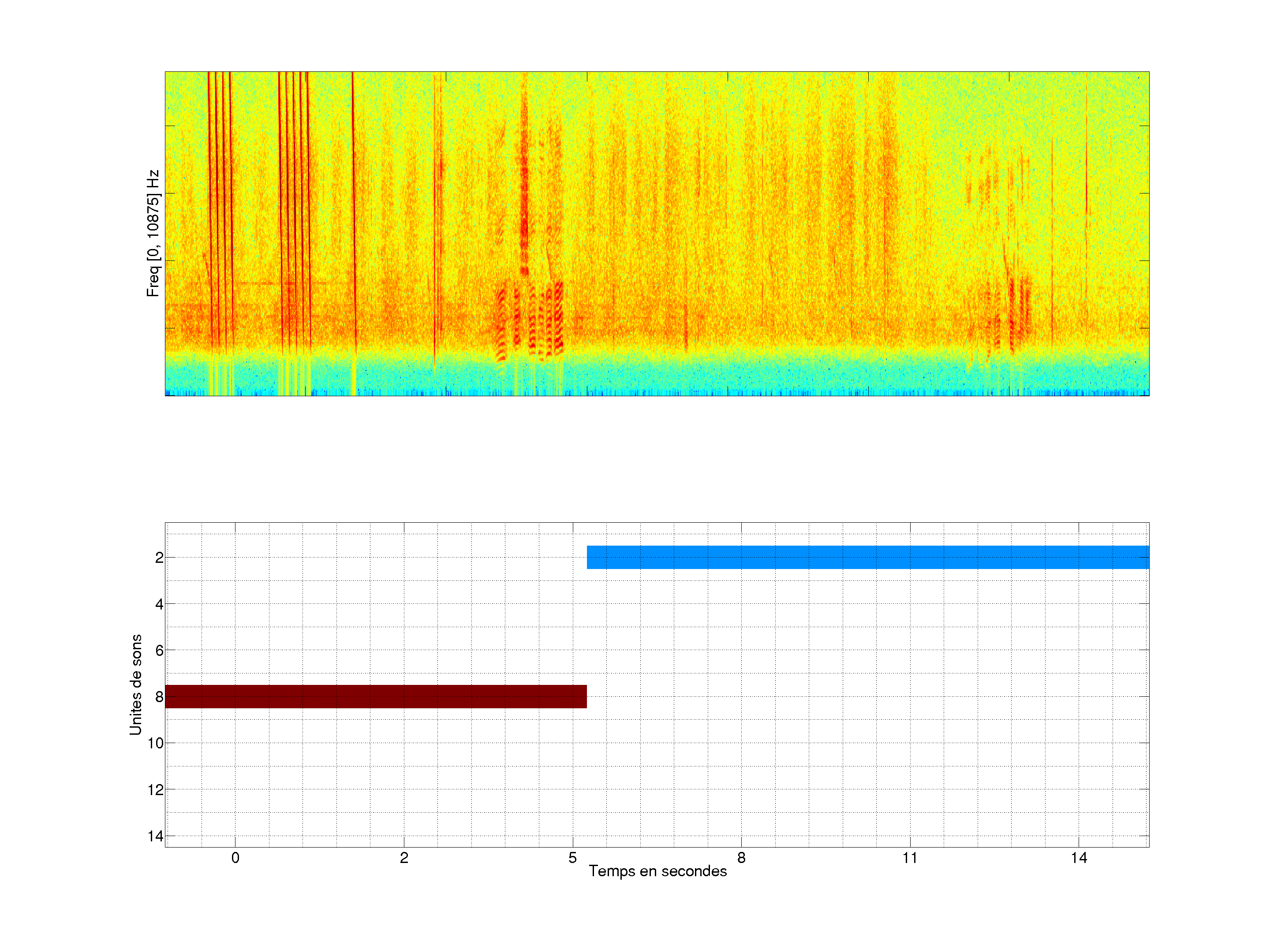Click x-axis tick label 8 seconds
This screenshot has height=952, width=1270.
(741, 858)
